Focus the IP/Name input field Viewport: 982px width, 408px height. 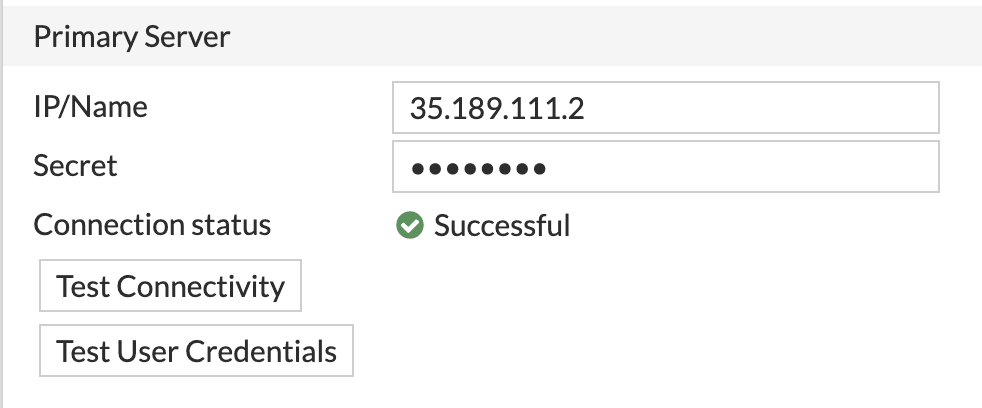coord(666,107)
